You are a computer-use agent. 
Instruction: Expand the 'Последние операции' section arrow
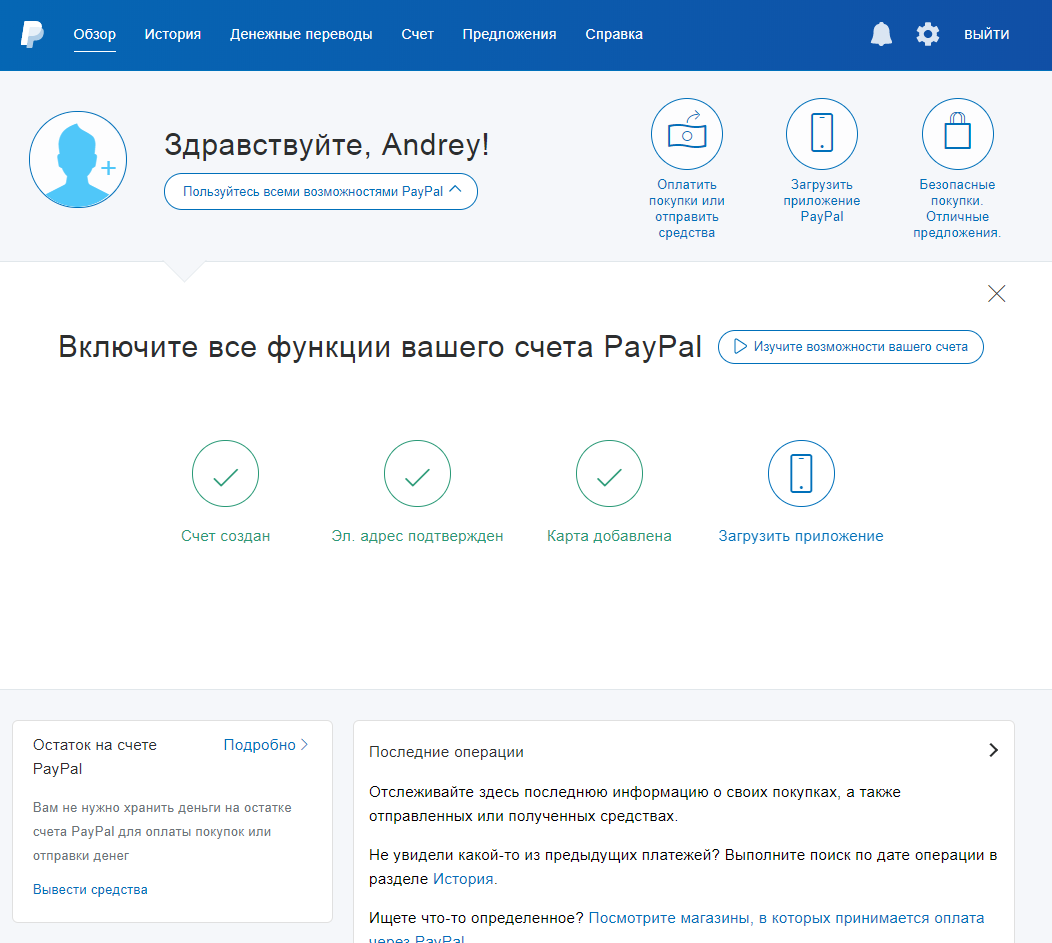(994, 750)
